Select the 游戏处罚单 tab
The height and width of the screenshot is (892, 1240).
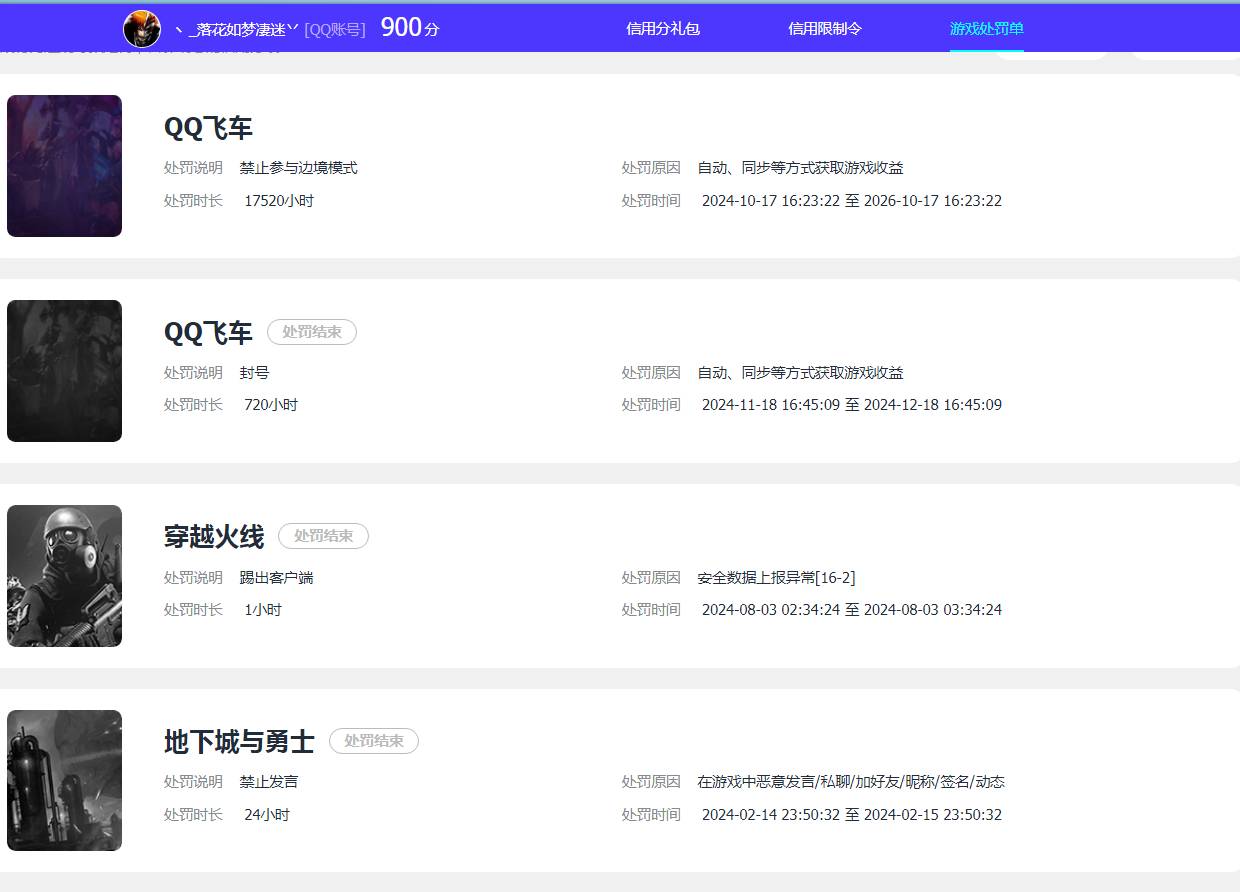[x=986, y=29]
